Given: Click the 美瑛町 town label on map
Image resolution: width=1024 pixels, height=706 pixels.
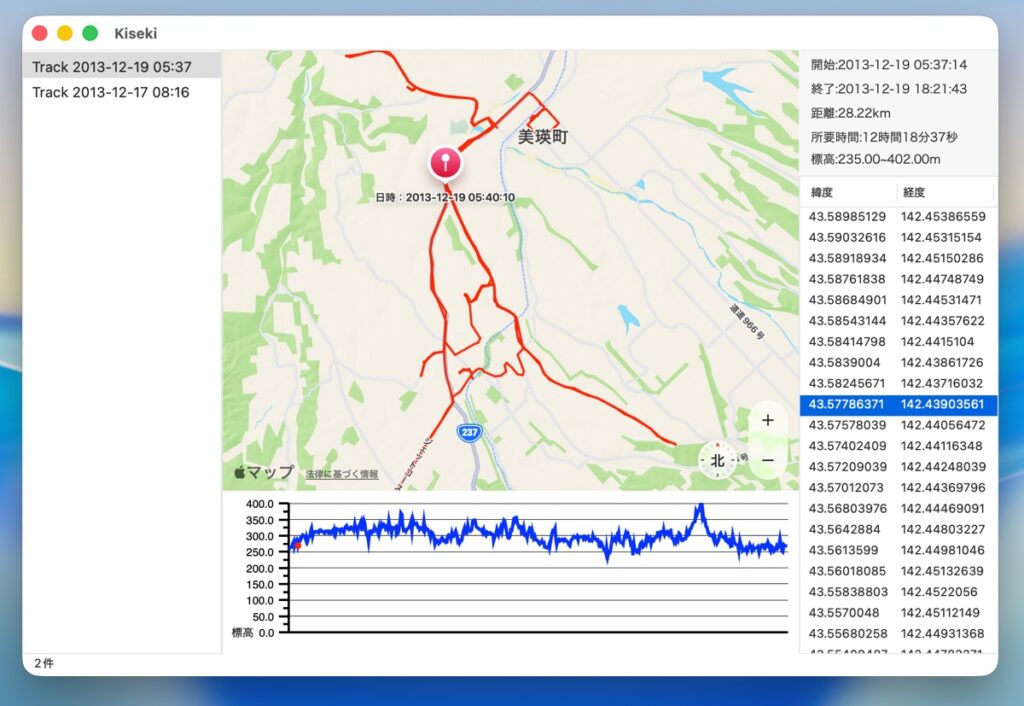Looking at the screenshot, I should coord(542,137).
